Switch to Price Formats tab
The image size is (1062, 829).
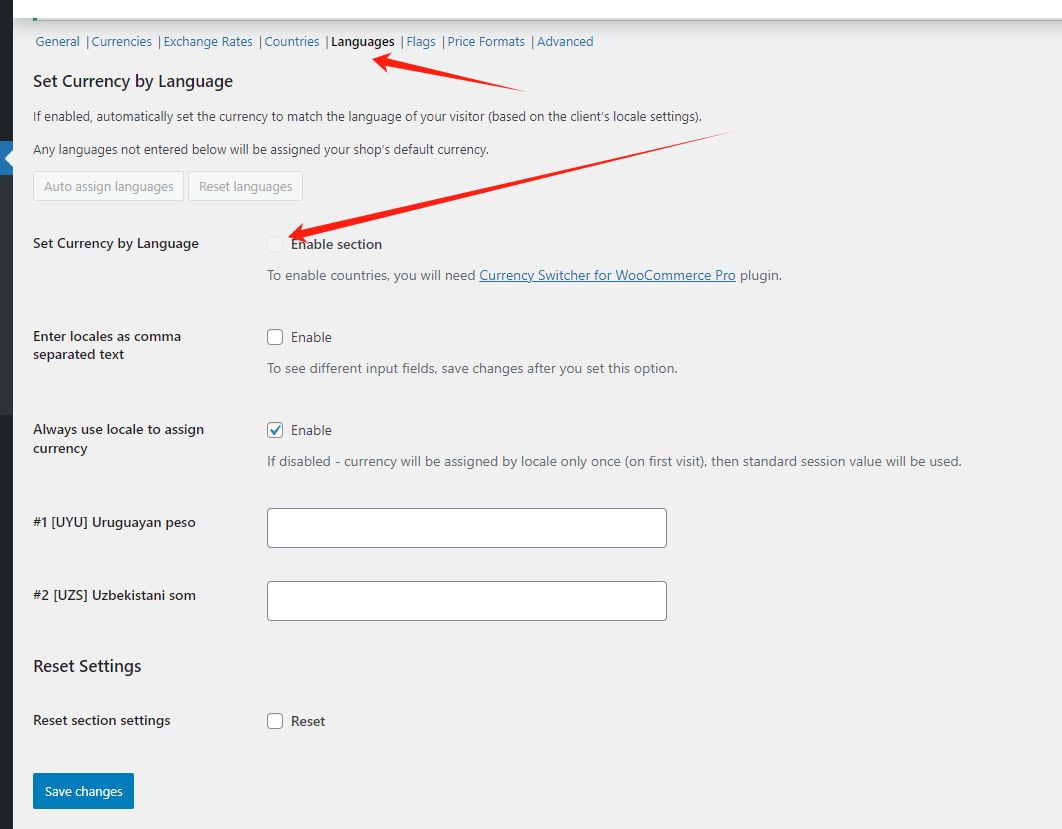pyautogui.click(x=486, y=42)
